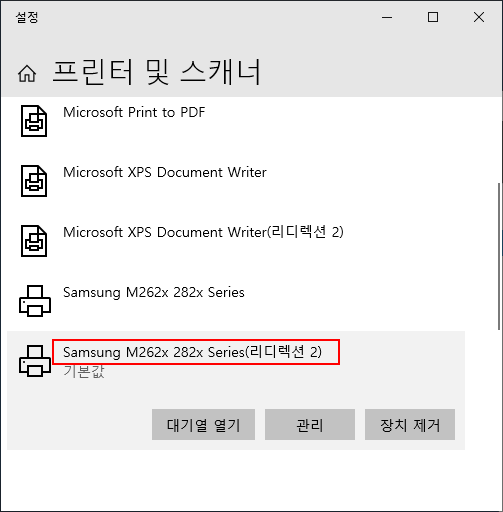This screenshot has height=512, width=503.
Task: Maximize the 설정 window
Action: coord(433,17)
